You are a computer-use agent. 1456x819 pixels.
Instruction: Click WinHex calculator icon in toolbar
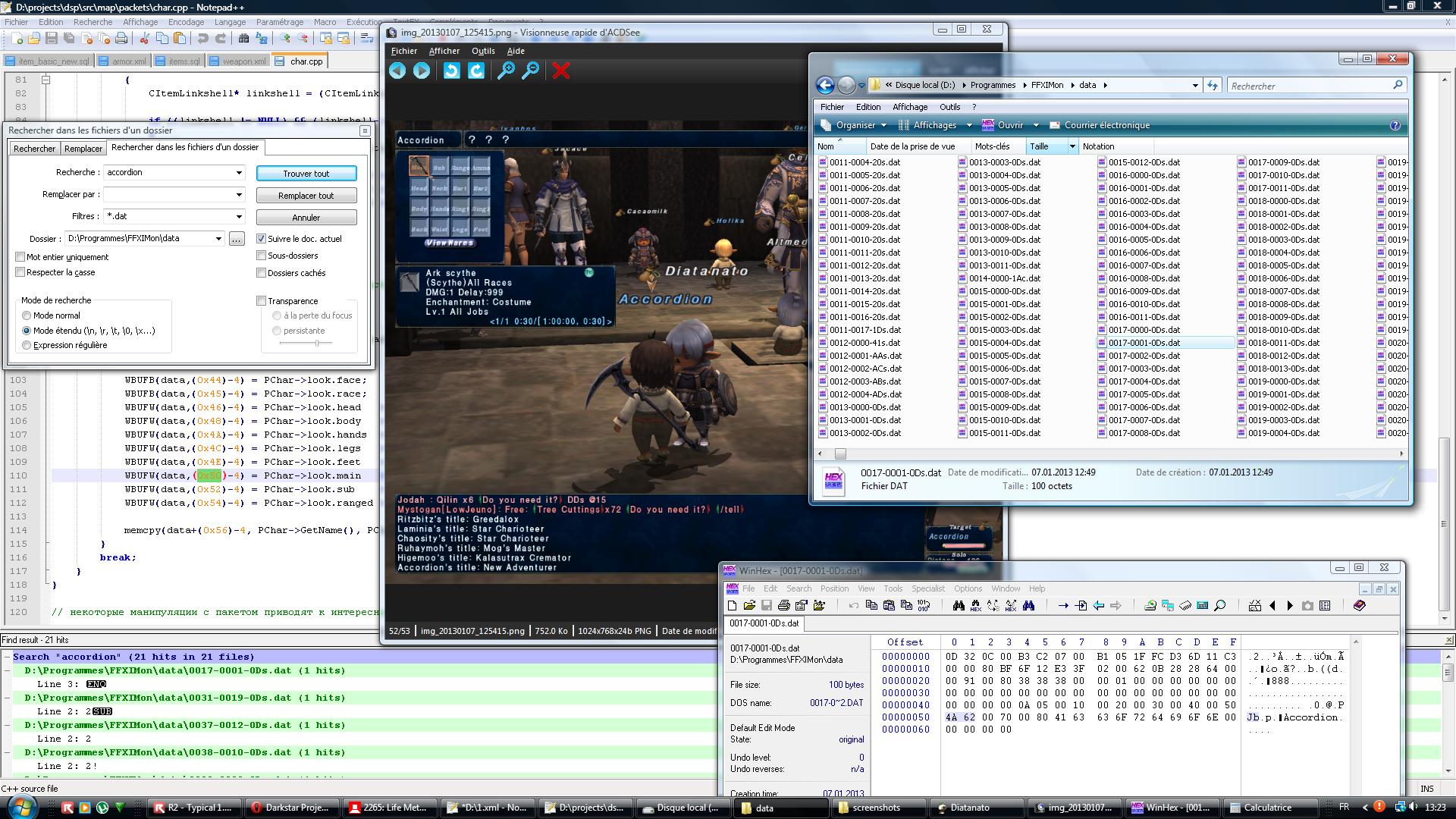pos(1202,605)
